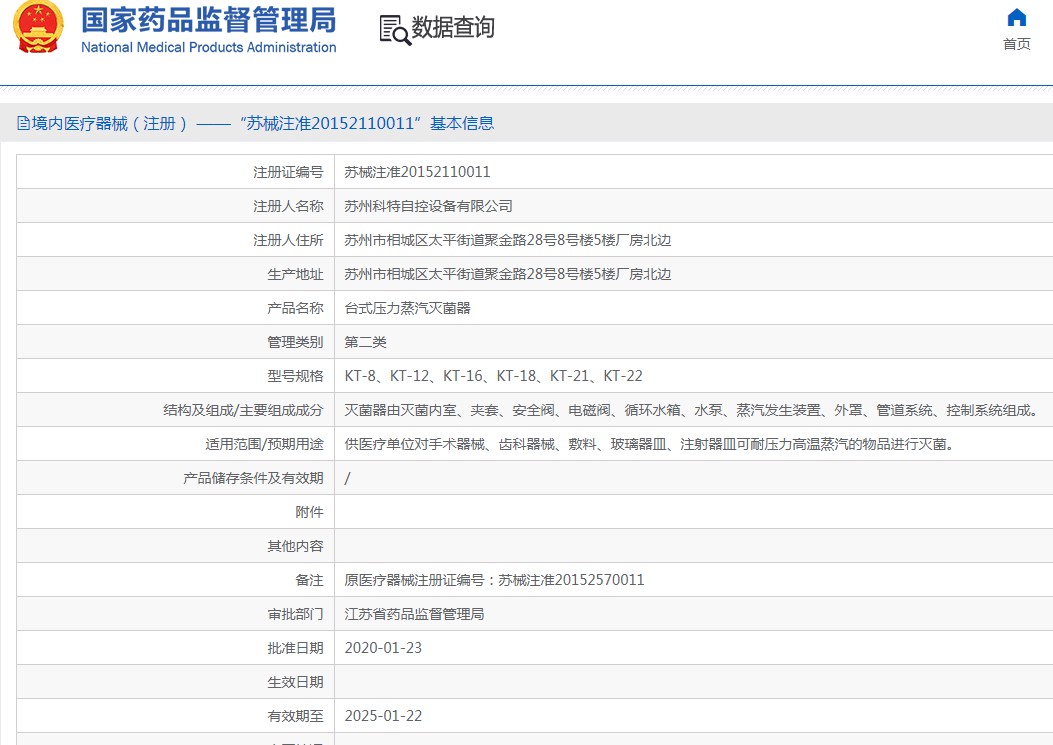This screenshot has width=1053, height=745.
Task: Select the 产品名称 label cell
Action: click(x=175, y=308)
